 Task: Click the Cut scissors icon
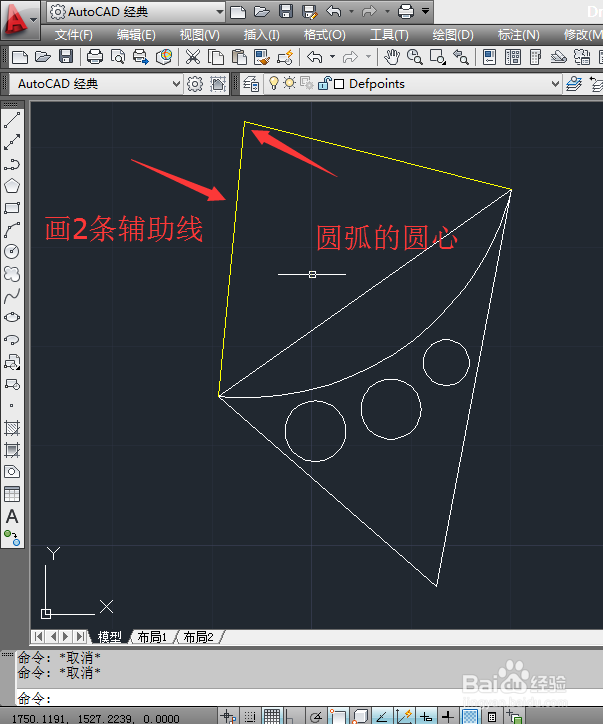193,57
